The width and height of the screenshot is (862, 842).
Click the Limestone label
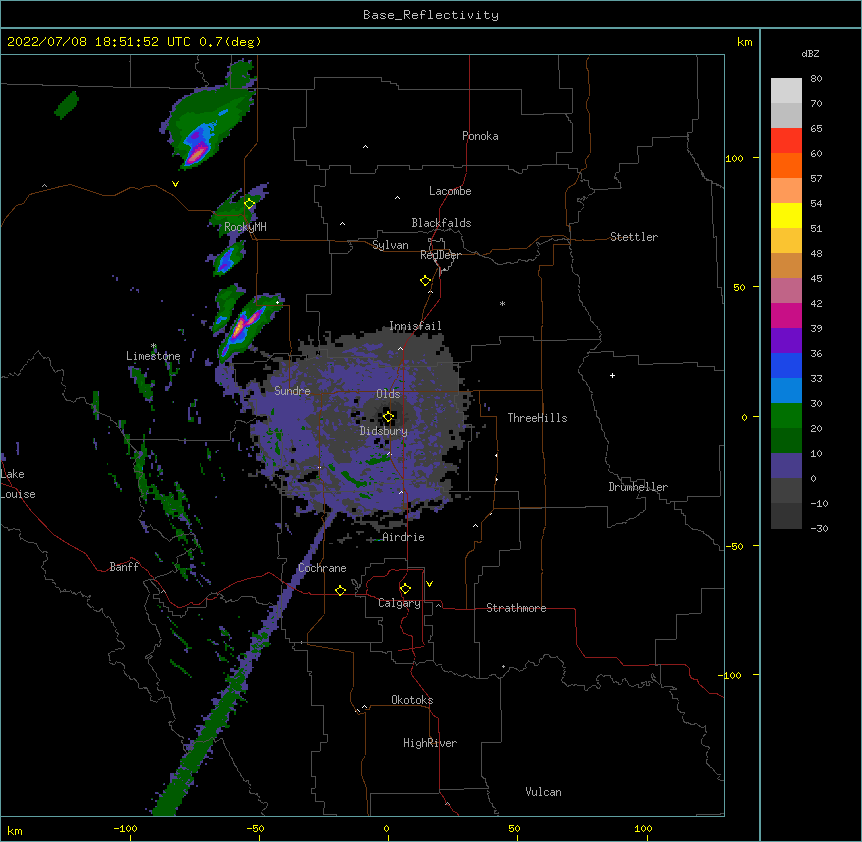pos(153,356)
